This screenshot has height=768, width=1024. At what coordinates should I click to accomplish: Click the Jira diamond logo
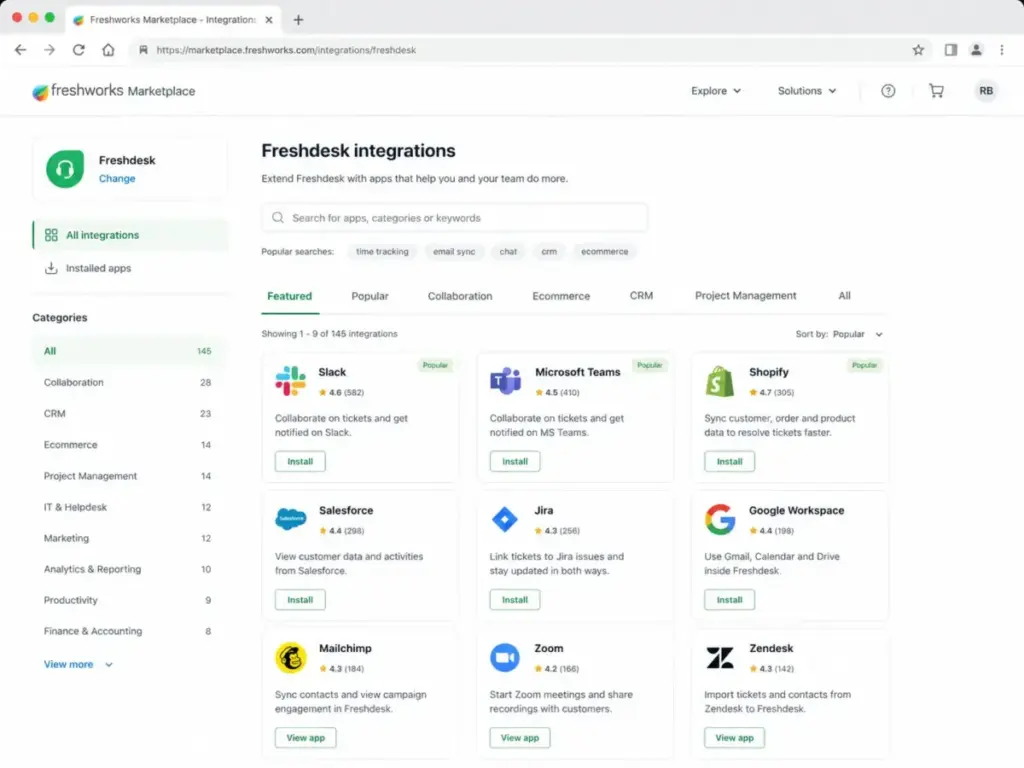coord(504,519)
